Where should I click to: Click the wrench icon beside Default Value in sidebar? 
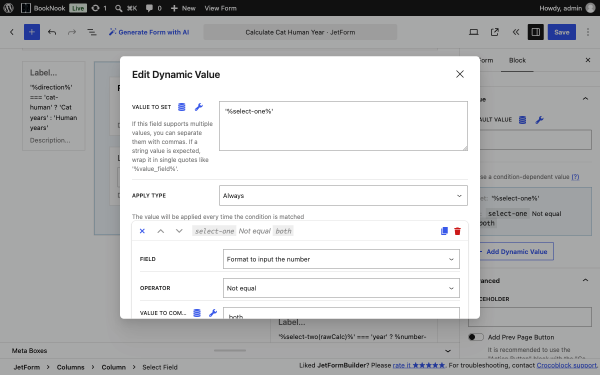click(540, 120)
